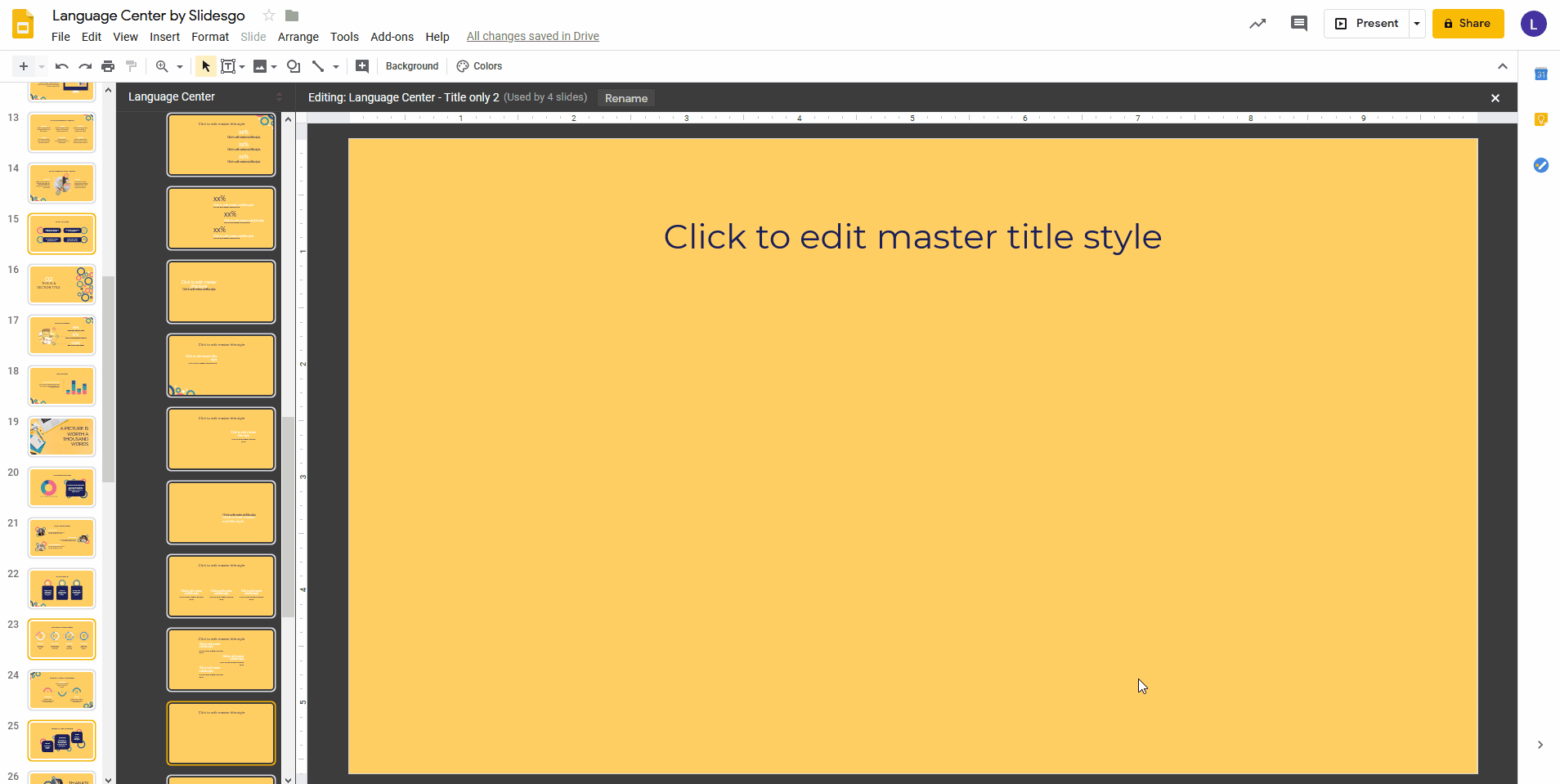Collapse the menus using the chevron
Screen dimensions: 1560x784
(x=1501, y=66)
